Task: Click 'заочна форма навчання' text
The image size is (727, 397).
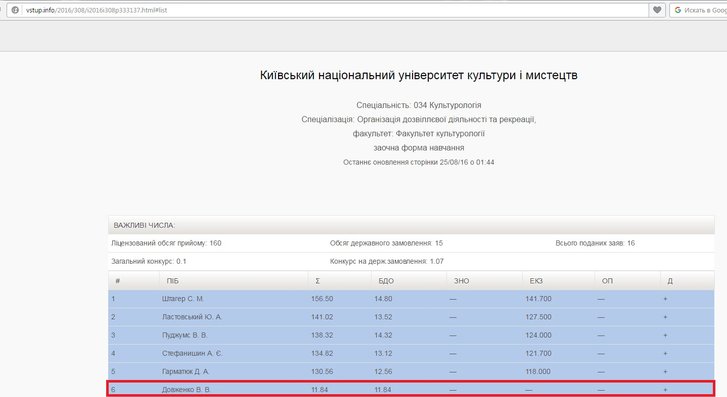Action: [419, 147]
